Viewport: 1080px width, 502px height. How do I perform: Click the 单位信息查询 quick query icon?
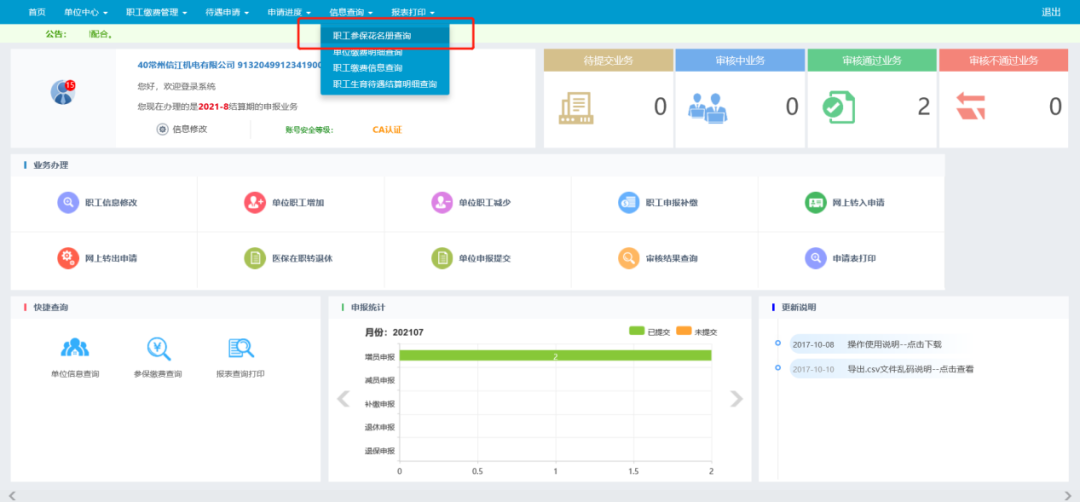(x=75, y=348)
